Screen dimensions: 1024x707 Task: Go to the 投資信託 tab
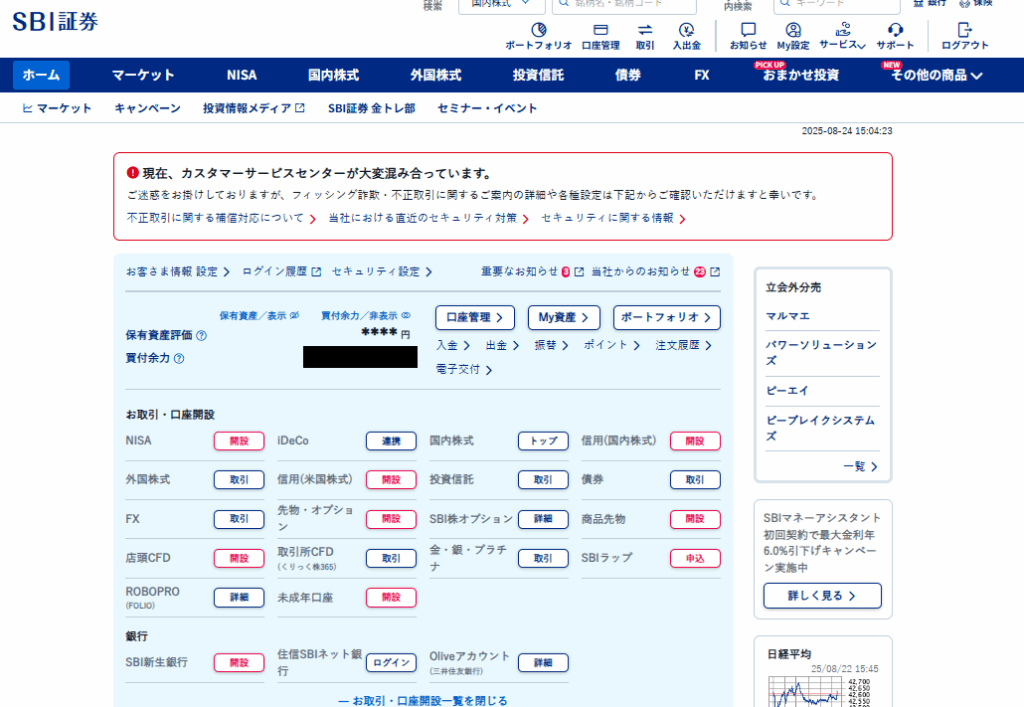click(x=538, y=75)
